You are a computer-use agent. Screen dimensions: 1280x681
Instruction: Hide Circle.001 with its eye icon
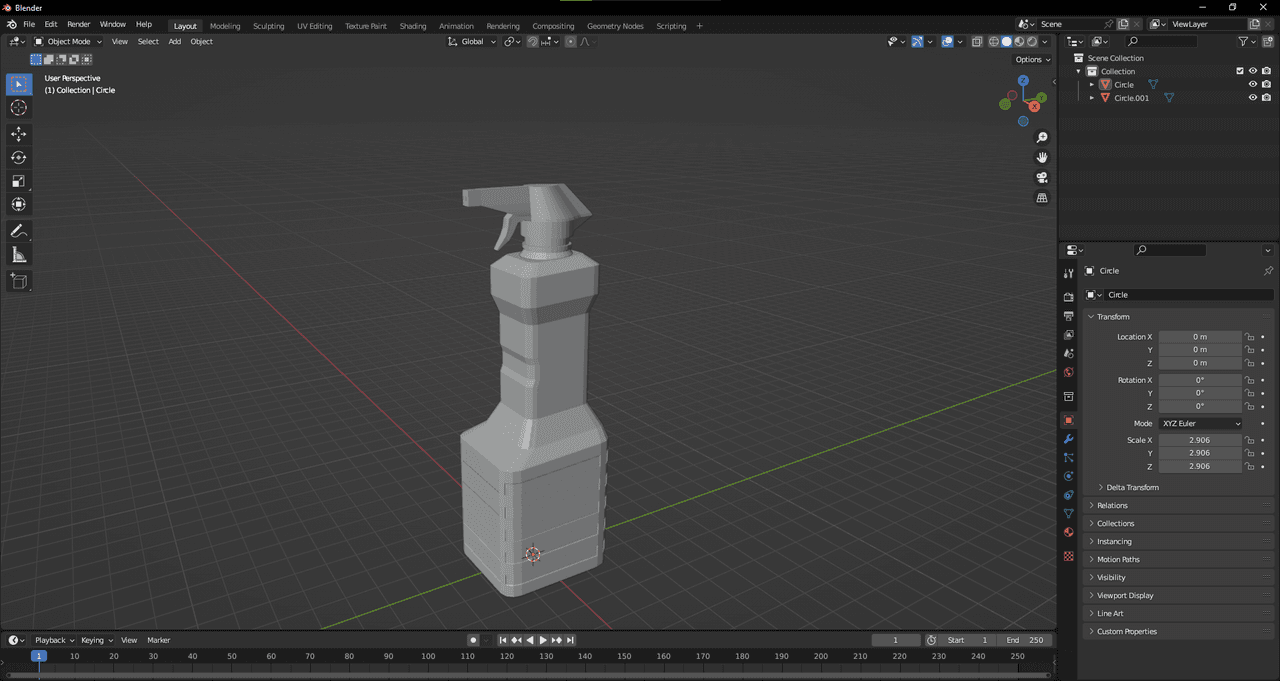(x=1252, y=98)
